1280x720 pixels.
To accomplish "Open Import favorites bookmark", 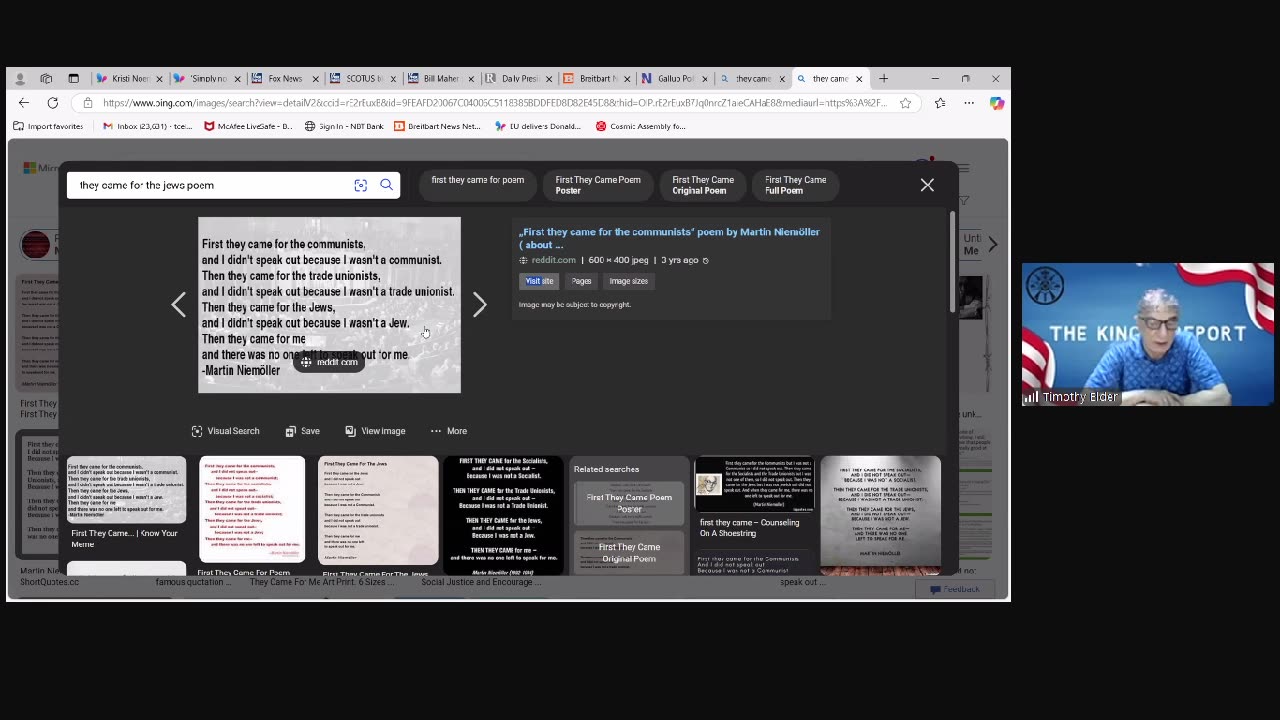I will coord(48,126).
